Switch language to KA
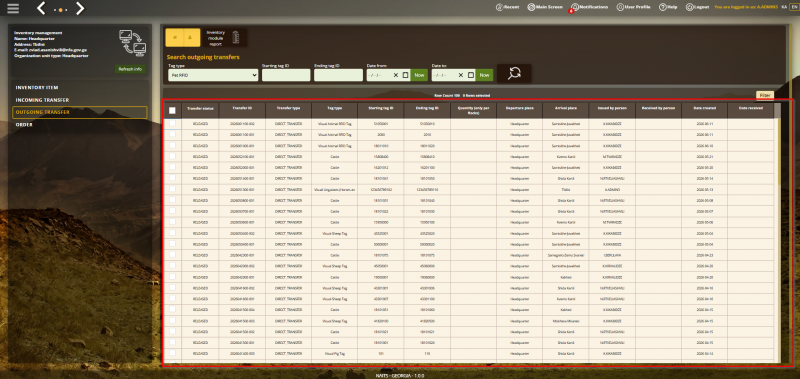800x379 pixels. pyautogui.click(x=784, y=7)
